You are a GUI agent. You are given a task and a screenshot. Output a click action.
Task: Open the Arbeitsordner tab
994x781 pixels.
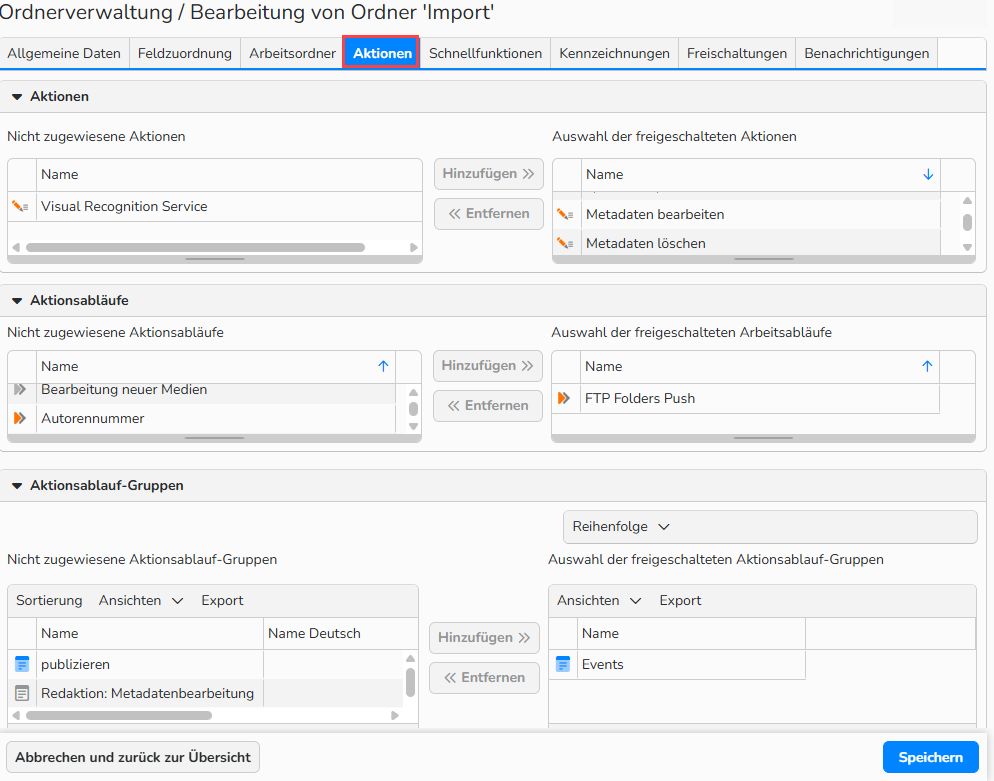coord(292,53)
